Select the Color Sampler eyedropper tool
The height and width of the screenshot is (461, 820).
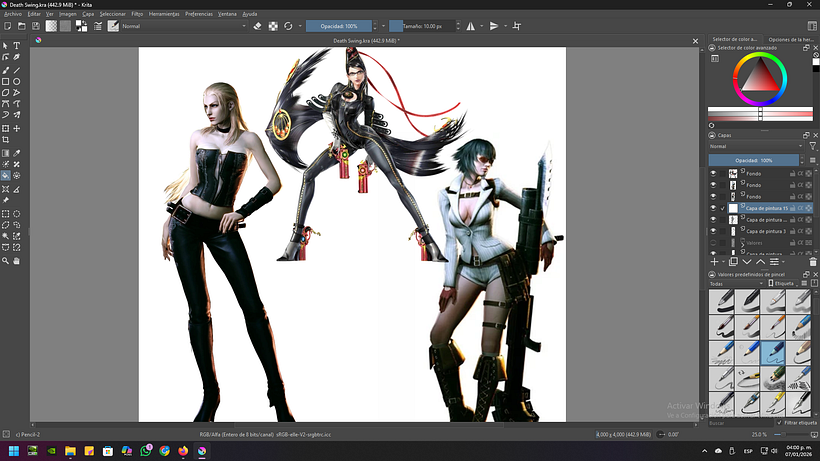pos(17,153)
